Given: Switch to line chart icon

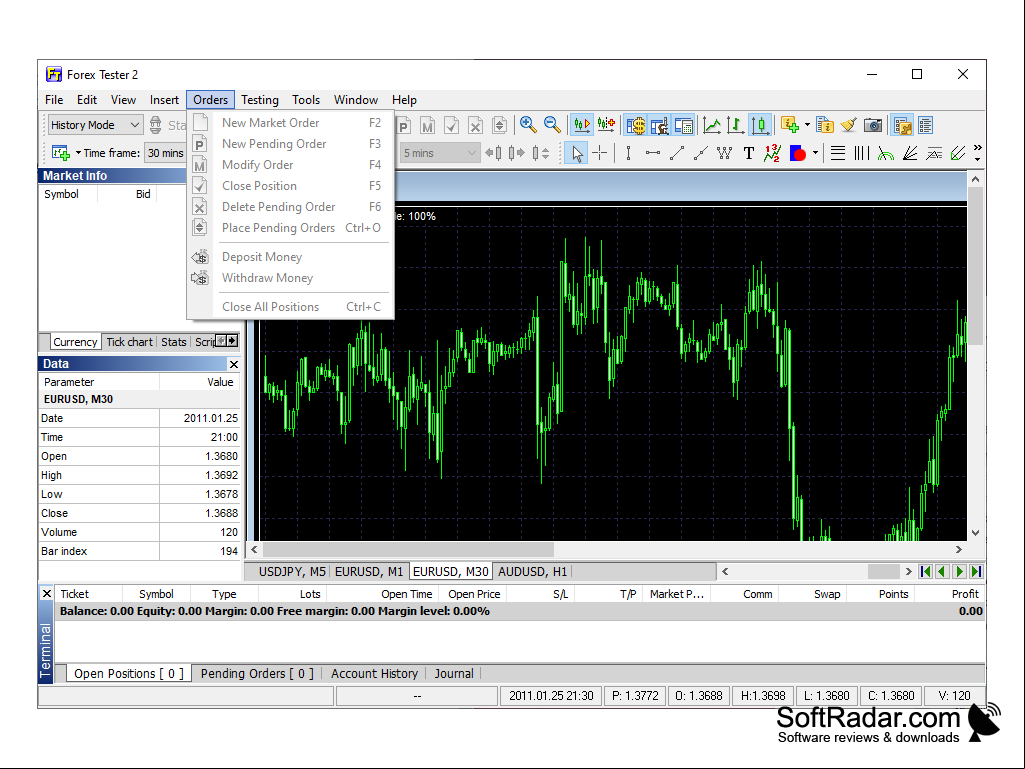Looking at the screenshot, I should pyautogui.click(x=711, y=125).
